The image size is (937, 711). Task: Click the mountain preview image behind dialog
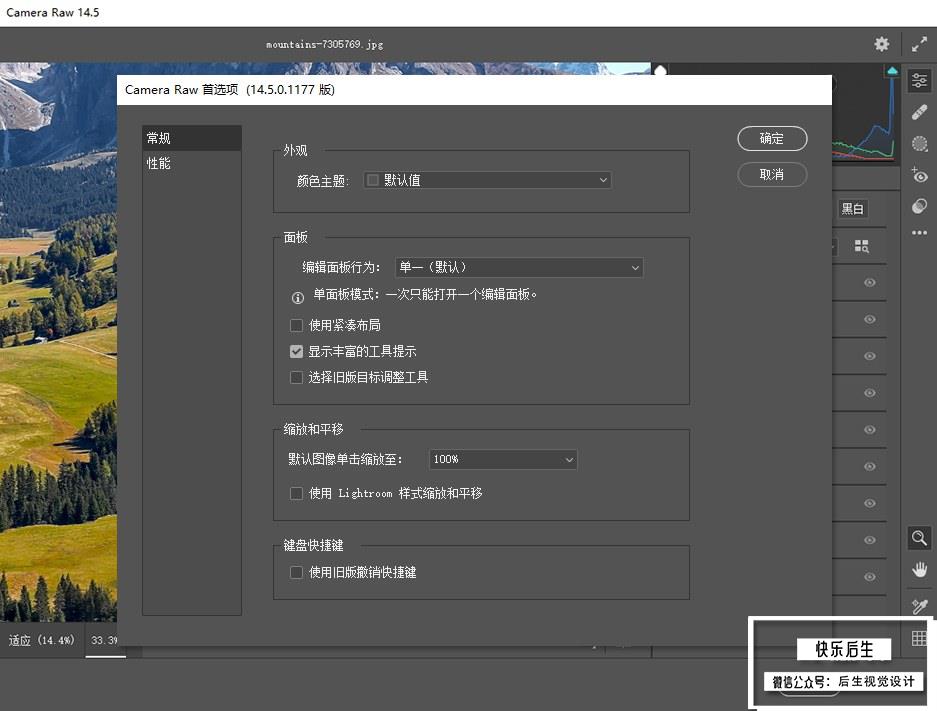pyautogui.click(x=58, y=341)
